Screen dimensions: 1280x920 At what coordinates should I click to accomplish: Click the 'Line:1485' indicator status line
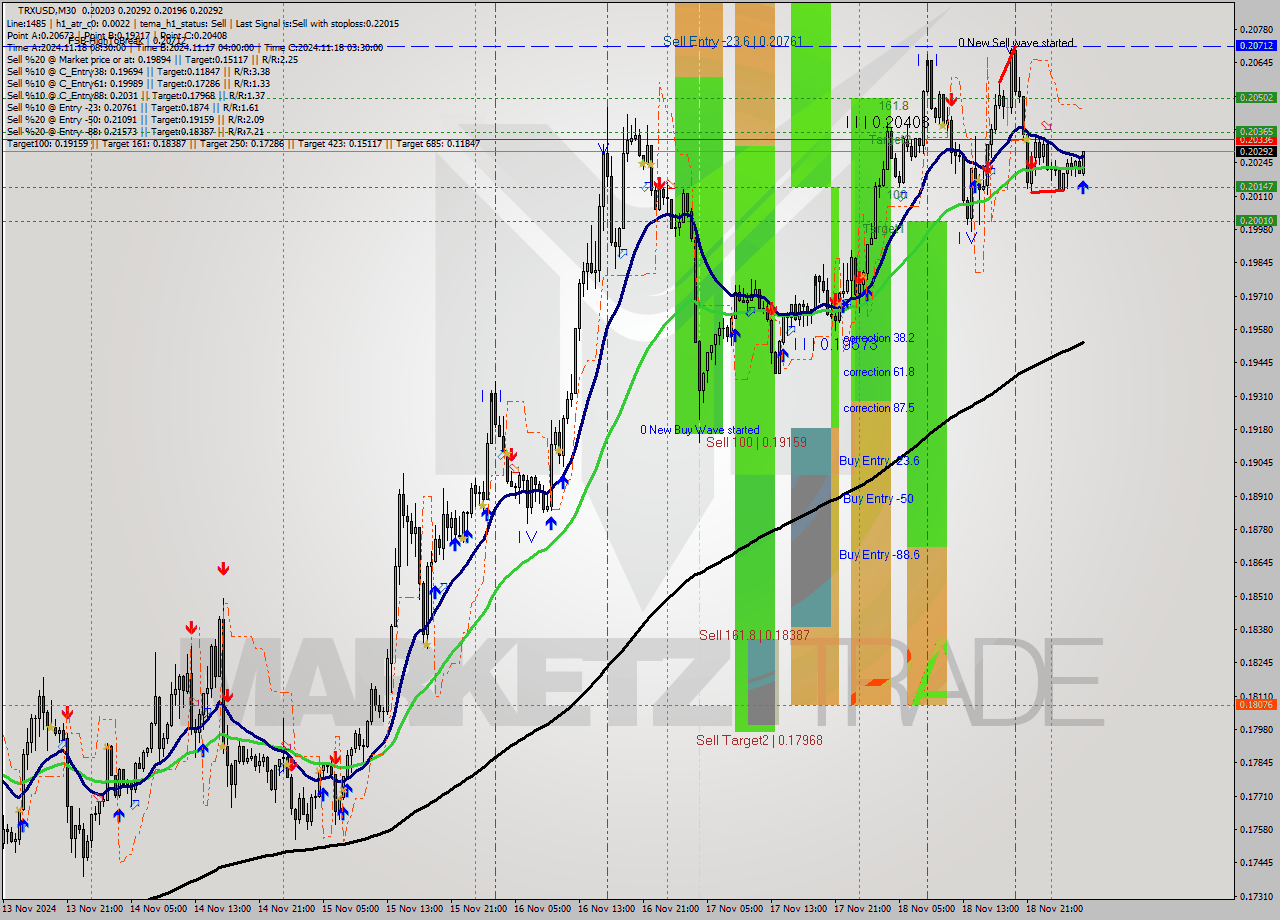pyautogui.click(x=203, y=22)
